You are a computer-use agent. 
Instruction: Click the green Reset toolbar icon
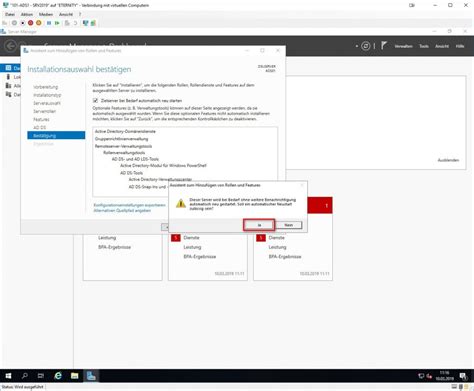click(x=57, y=23)
